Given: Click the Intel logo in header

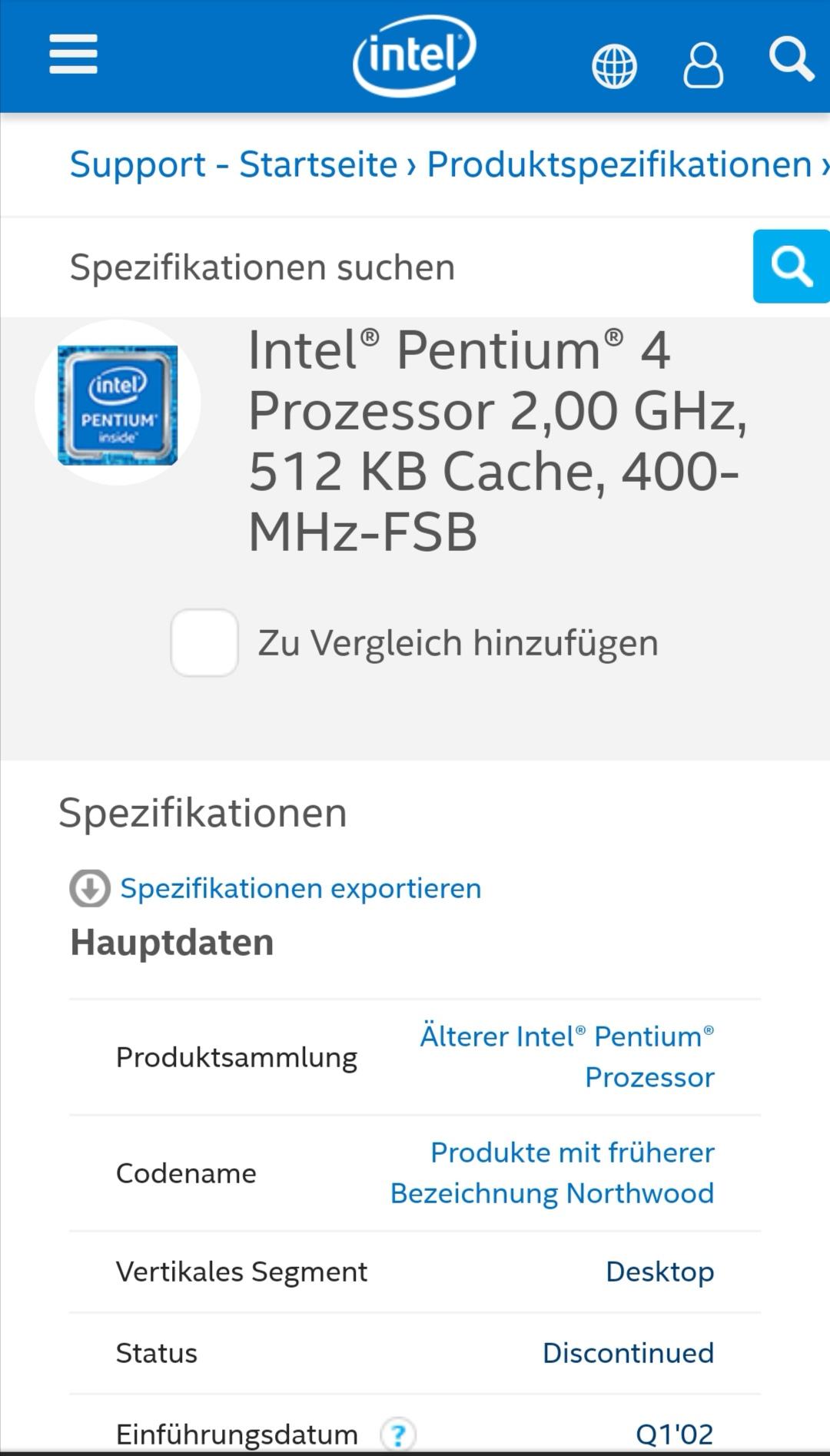Looking at the screenshot, I should tap(414, 55).
